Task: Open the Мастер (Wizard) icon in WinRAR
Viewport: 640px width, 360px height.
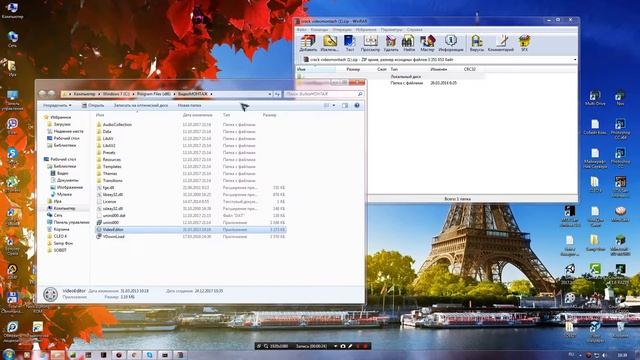Action: pos(427,43)
